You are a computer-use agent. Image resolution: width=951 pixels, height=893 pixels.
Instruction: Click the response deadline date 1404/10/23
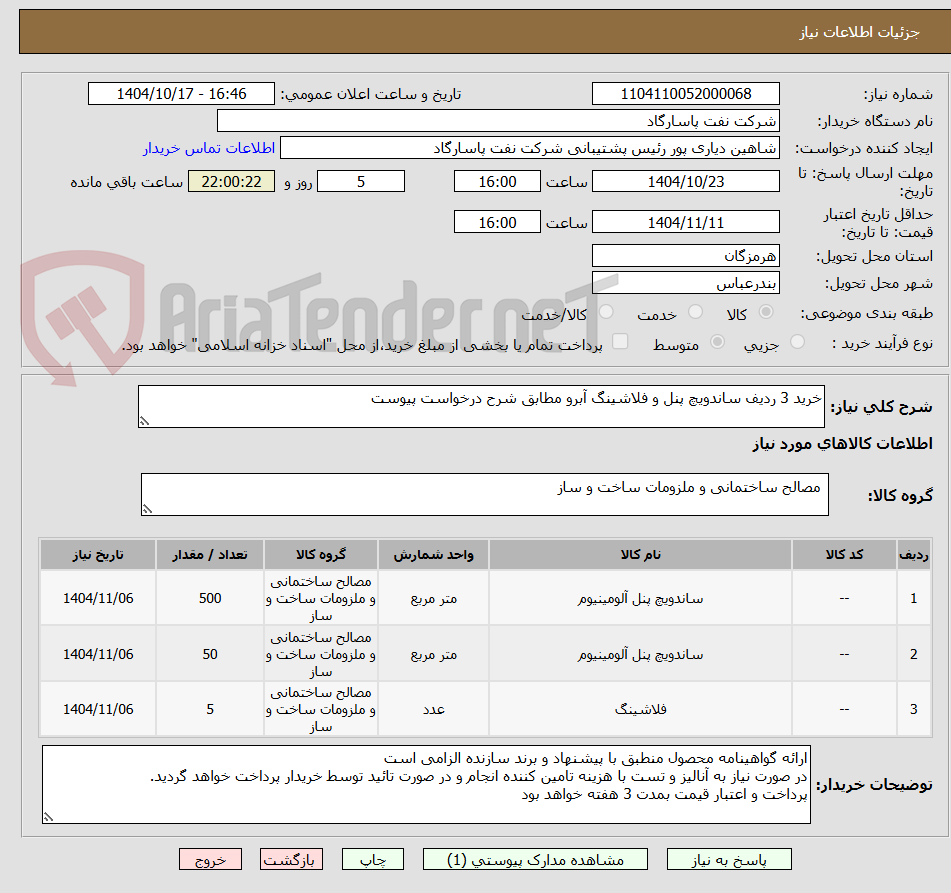pos(685,181)
